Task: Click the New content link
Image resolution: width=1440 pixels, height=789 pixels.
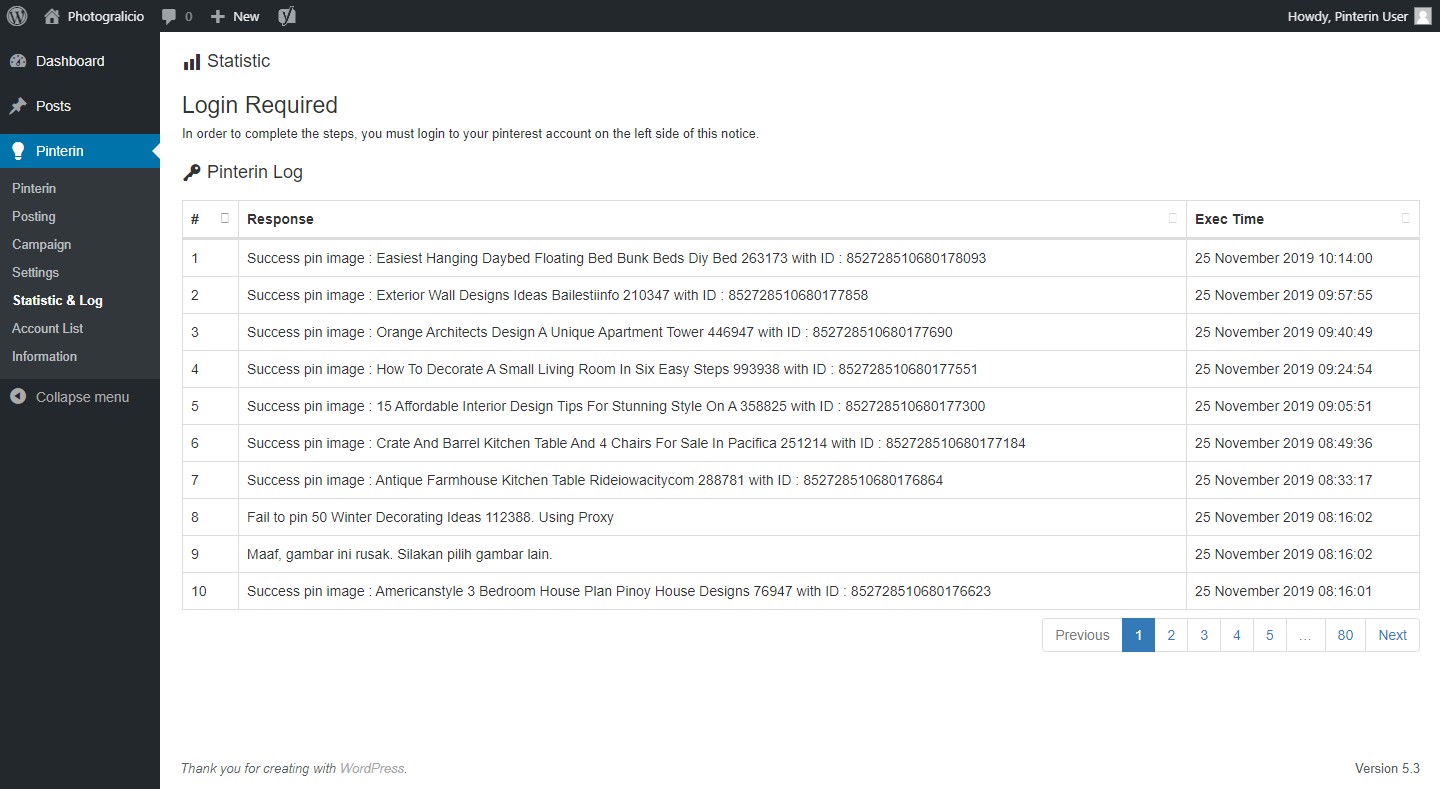Action: coord(246,16)
